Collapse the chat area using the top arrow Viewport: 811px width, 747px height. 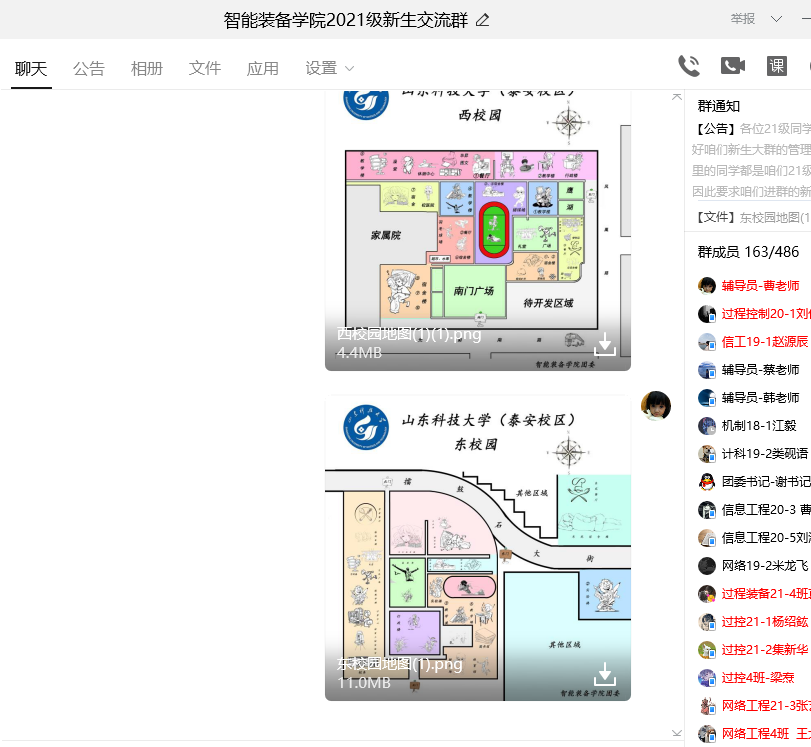[x=677, y=97]
